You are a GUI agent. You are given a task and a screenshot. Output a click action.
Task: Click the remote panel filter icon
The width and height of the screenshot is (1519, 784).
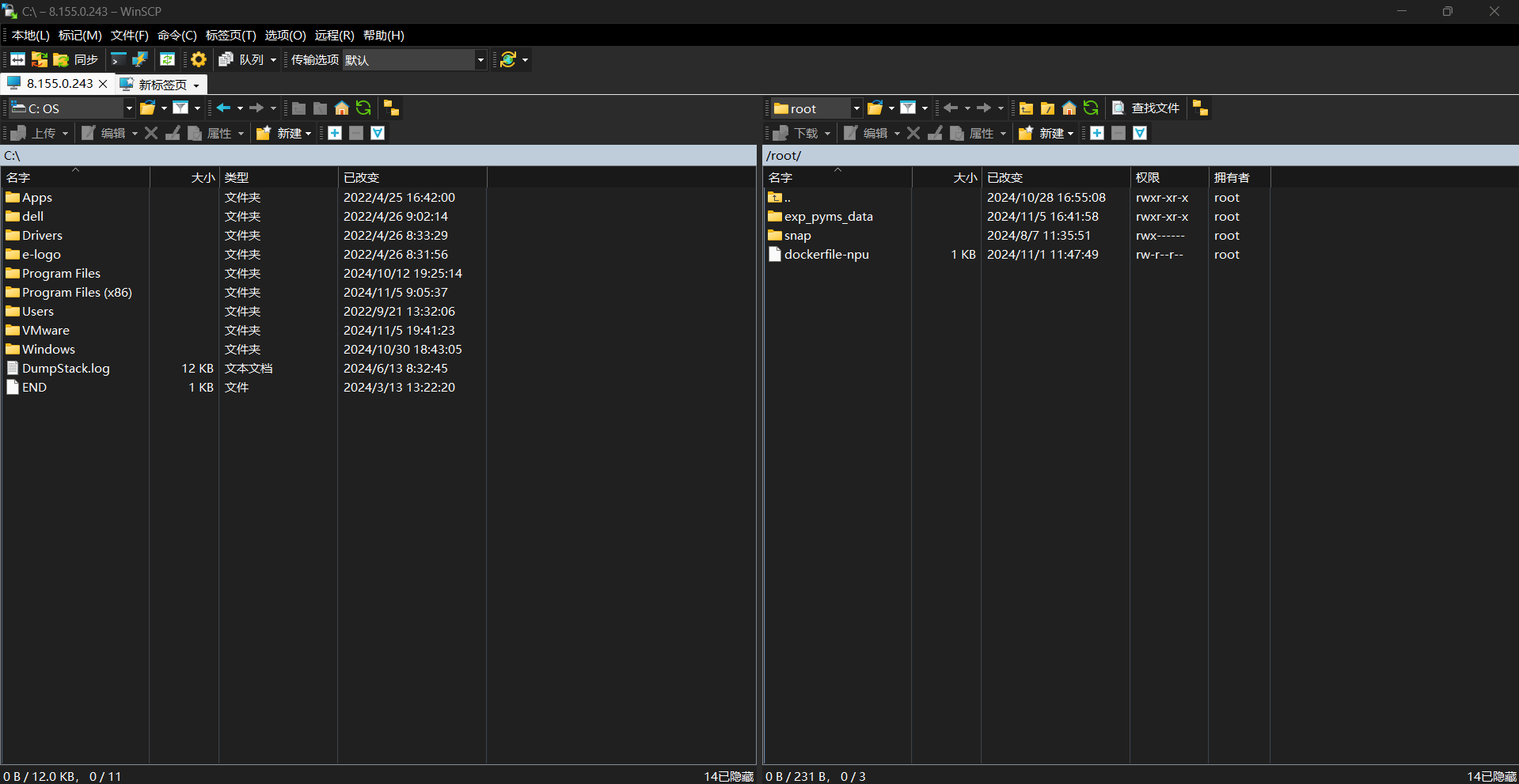[908, 108]
